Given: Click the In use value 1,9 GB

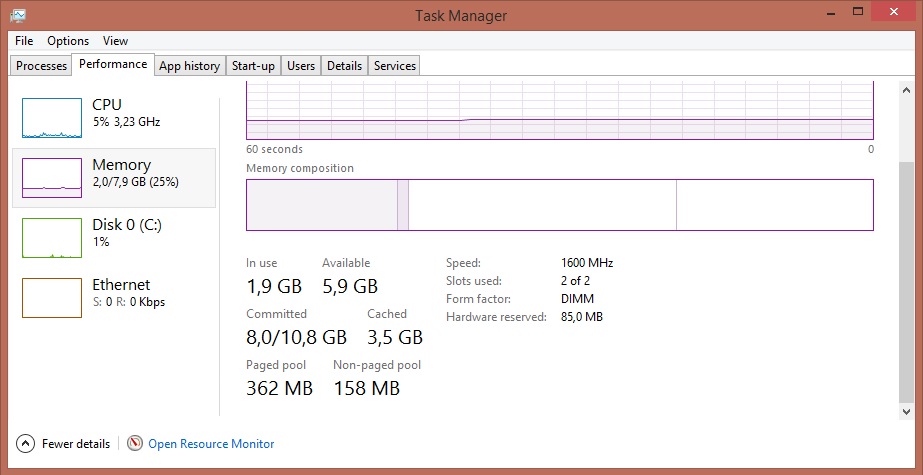Looking at the screenshot, I should [274, 287].
